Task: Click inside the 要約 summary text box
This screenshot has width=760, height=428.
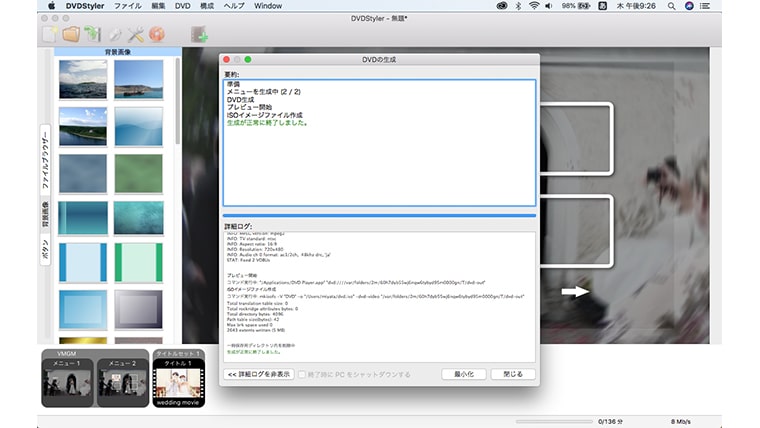Action: point(379,143)
